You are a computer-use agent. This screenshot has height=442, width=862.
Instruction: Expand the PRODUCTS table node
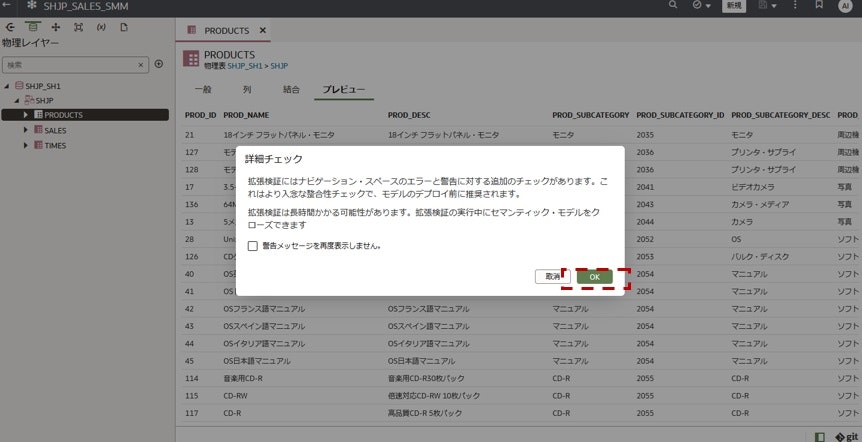pos(25,115)
